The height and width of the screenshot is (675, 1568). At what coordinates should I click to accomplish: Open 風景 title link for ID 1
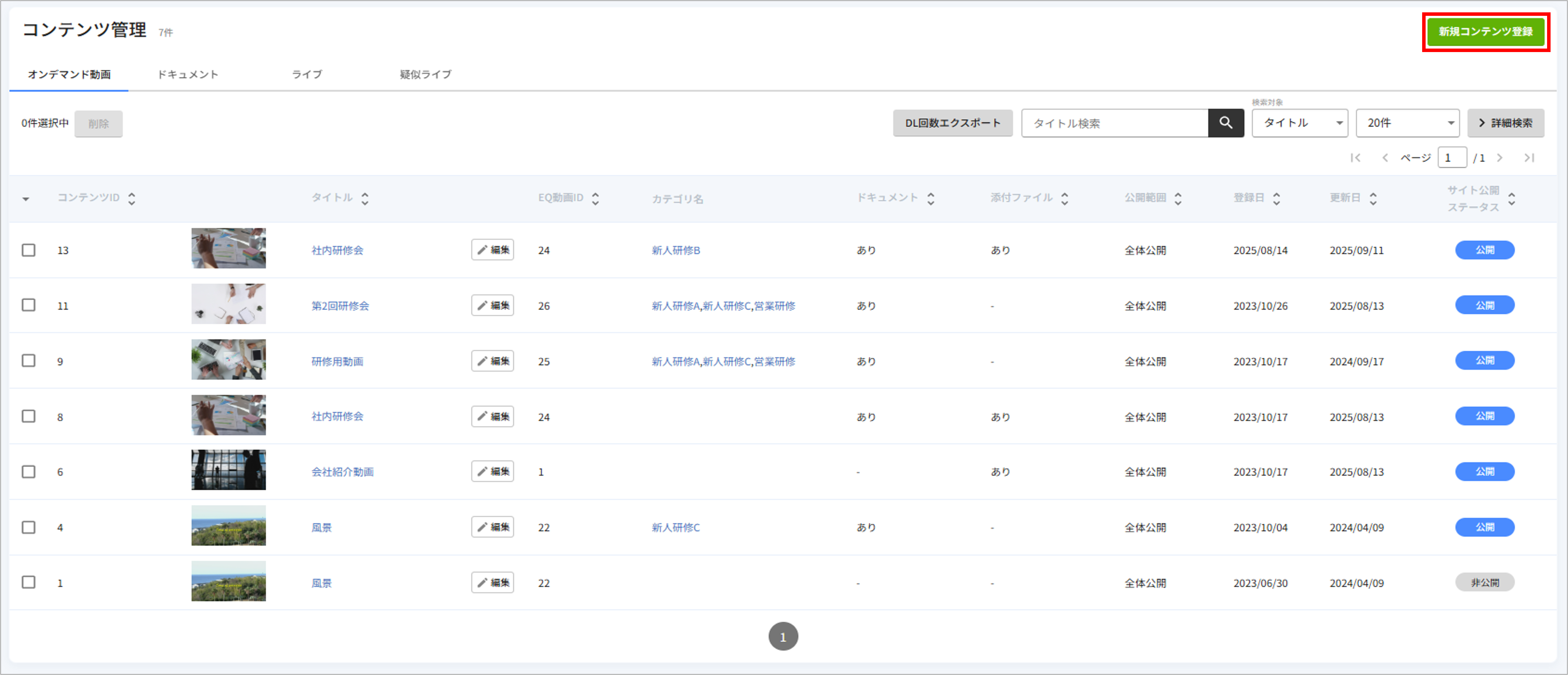321,583
